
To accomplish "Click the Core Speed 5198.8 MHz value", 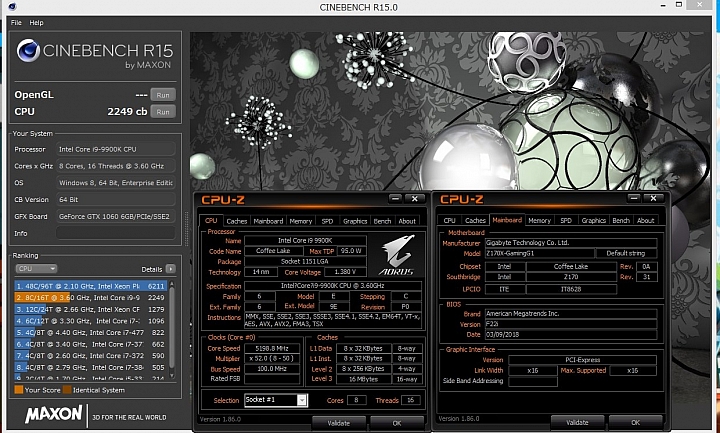I will tap(272, 349).
